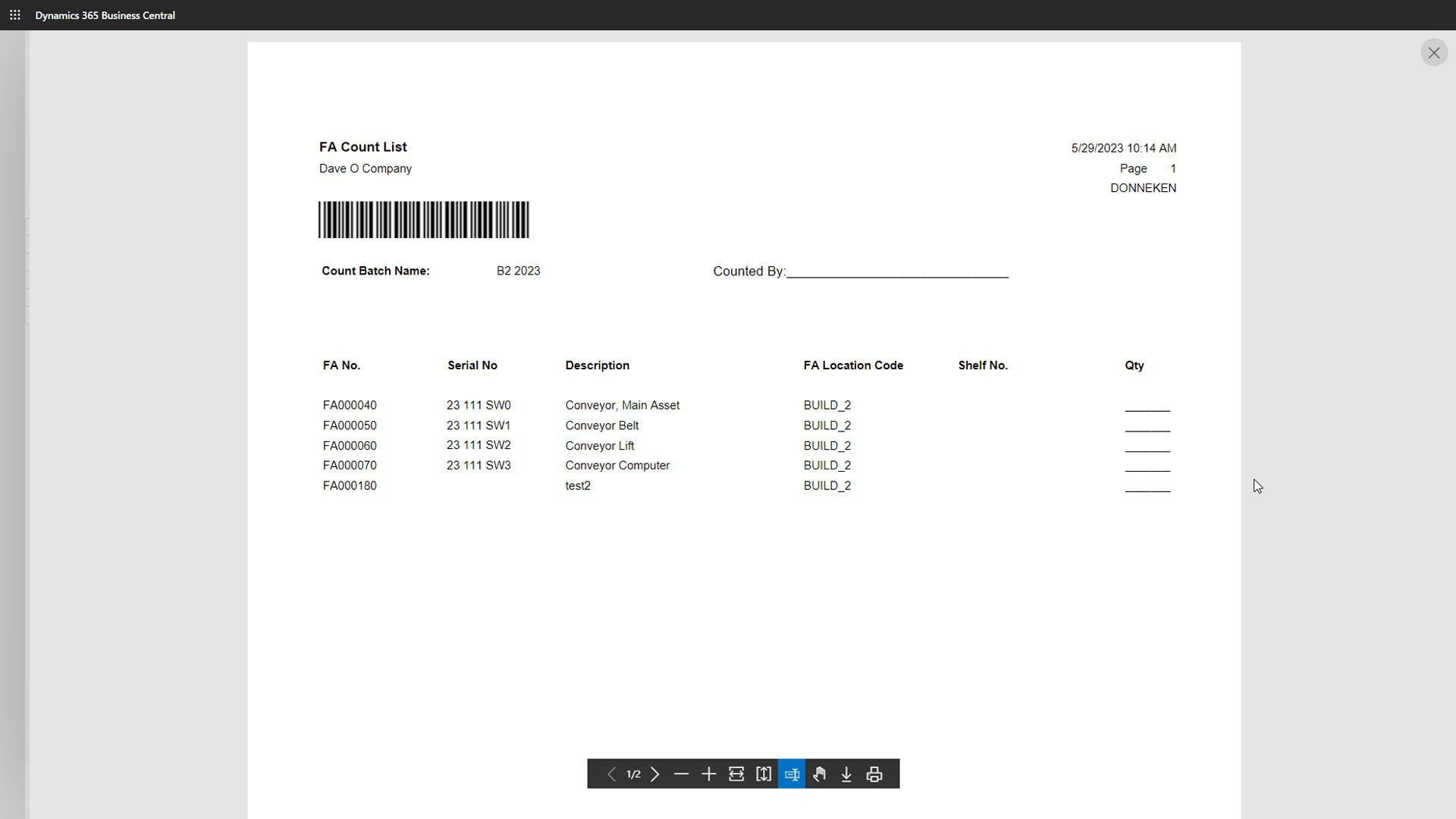Viewport: 1456px width, 819px height.
Task: Click the Dynamics 365 Business Central title
Action: tap(105, 15)
